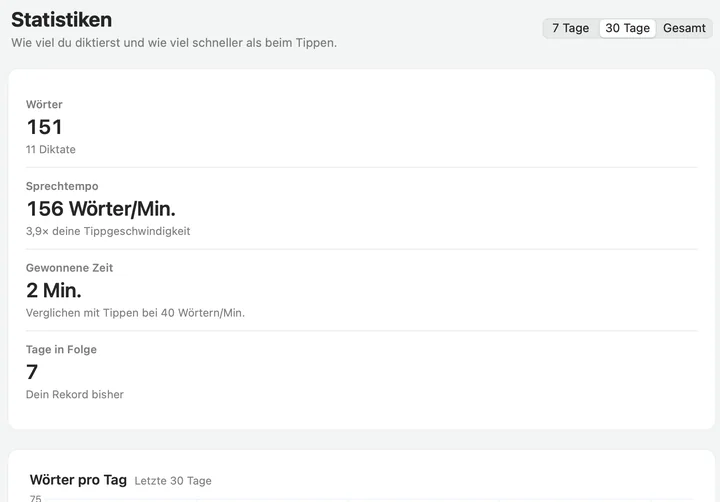Click the Wörter stat label

coord(44,104)
